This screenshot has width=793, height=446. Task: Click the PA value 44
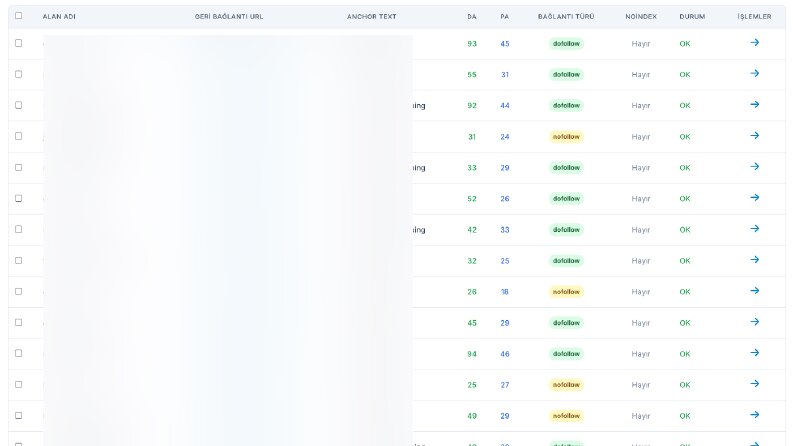(505, 106)
